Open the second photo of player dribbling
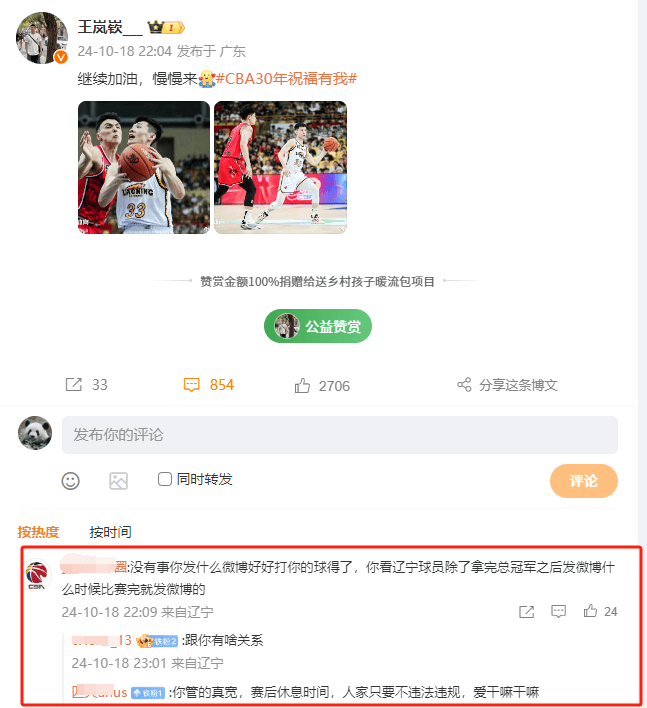This screenshot has width=647, height=708. coord(280,168)
